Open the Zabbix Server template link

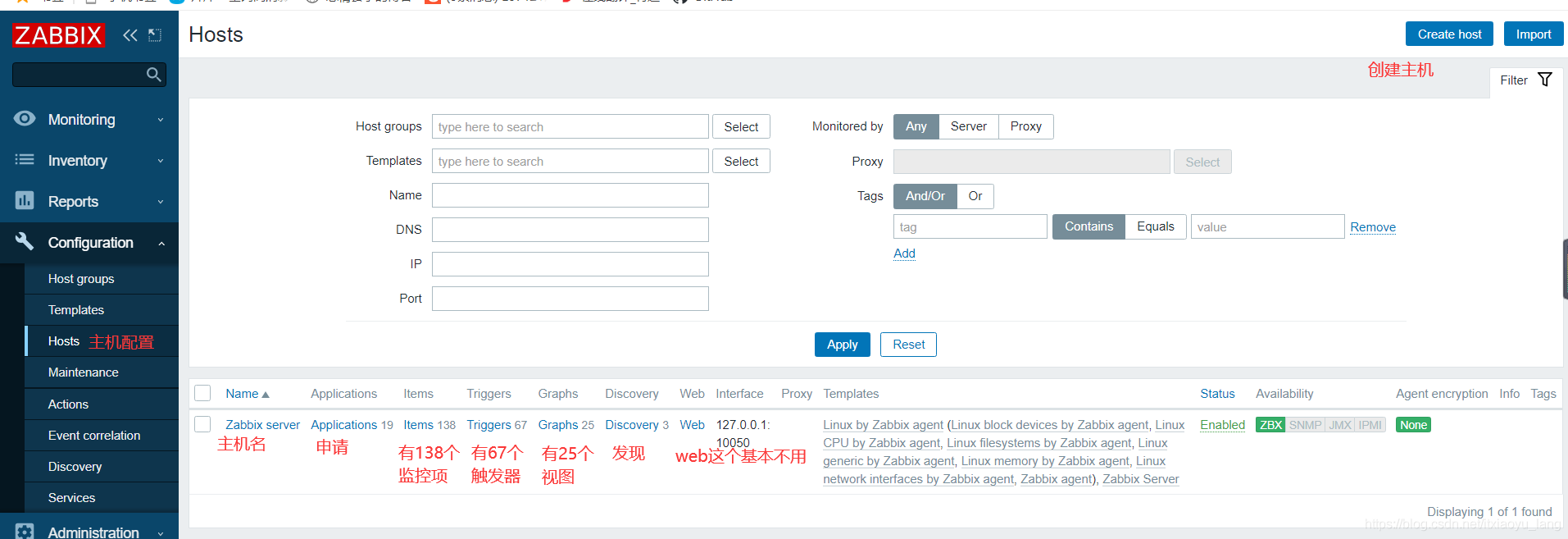click(x=1140, y=479)
